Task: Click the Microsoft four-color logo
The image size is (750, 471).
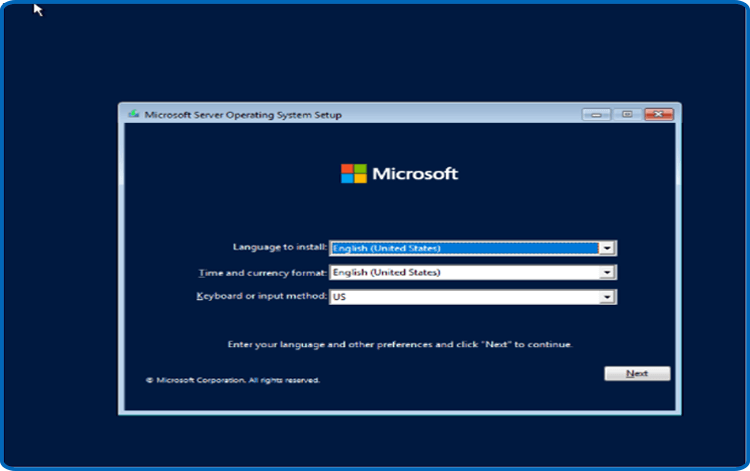Action: (x=354, y=174)
